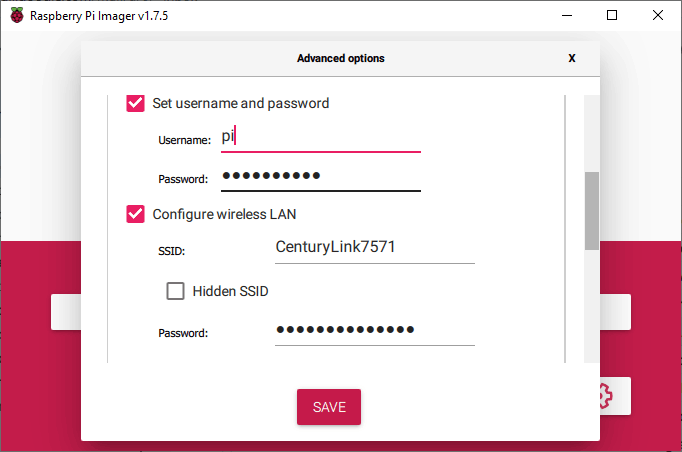Screen dimensions: 682x452
Task: Click the Raspberry Pi logo in title bar
Action: 17,15
